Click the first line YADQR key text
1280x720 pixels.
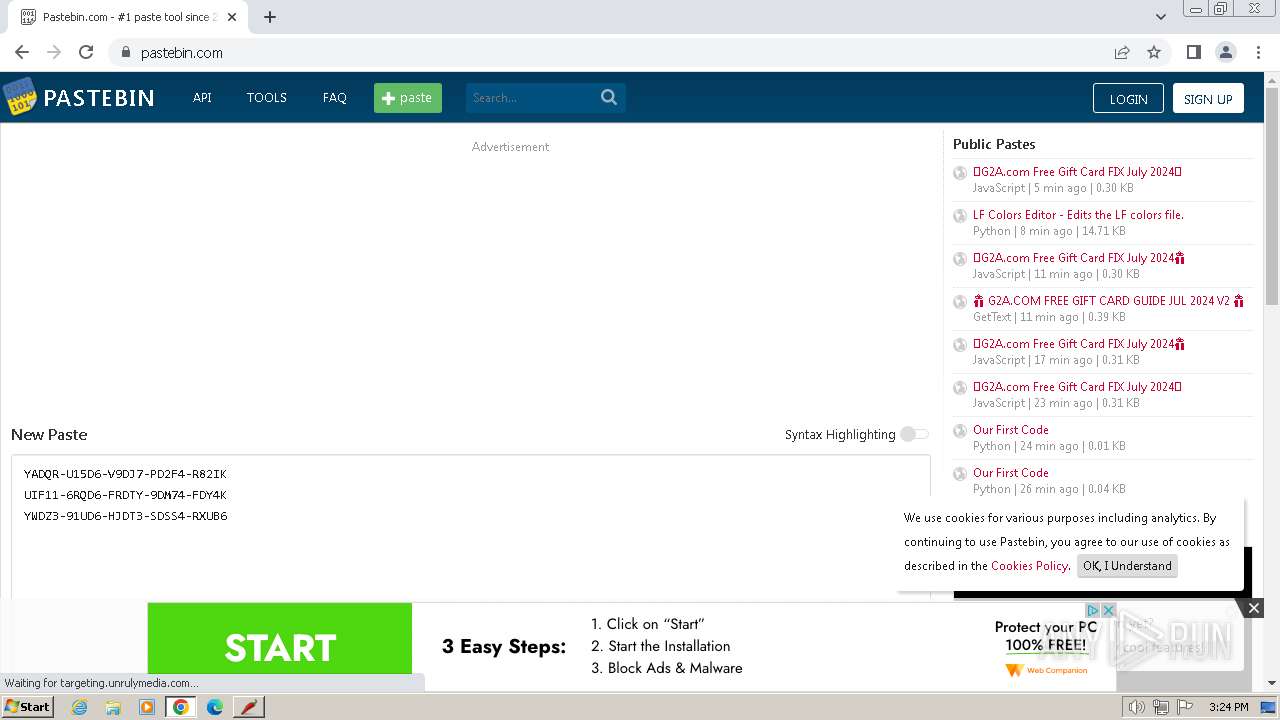point(125,474)
